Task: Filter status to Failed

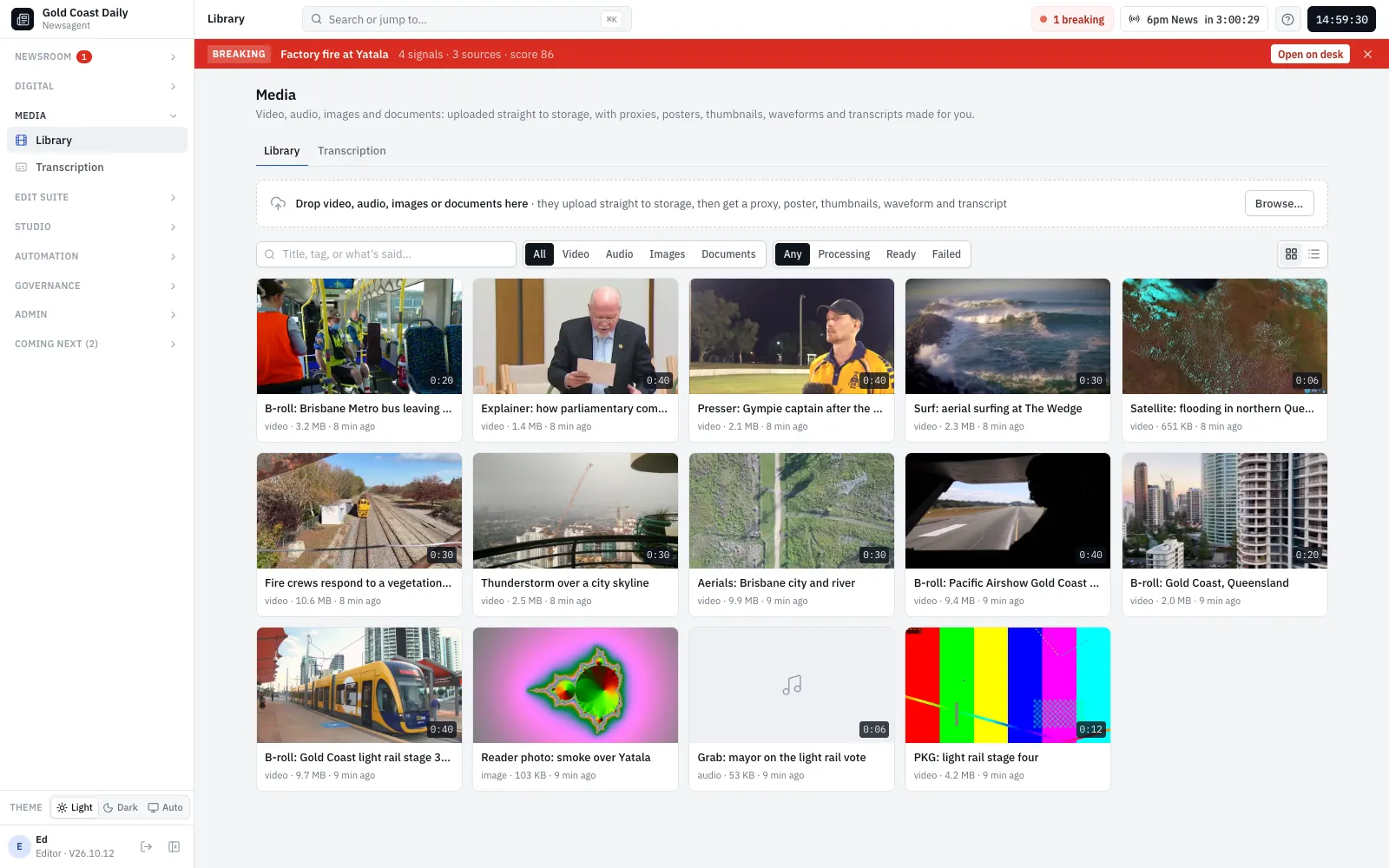Action: point(946,254)
